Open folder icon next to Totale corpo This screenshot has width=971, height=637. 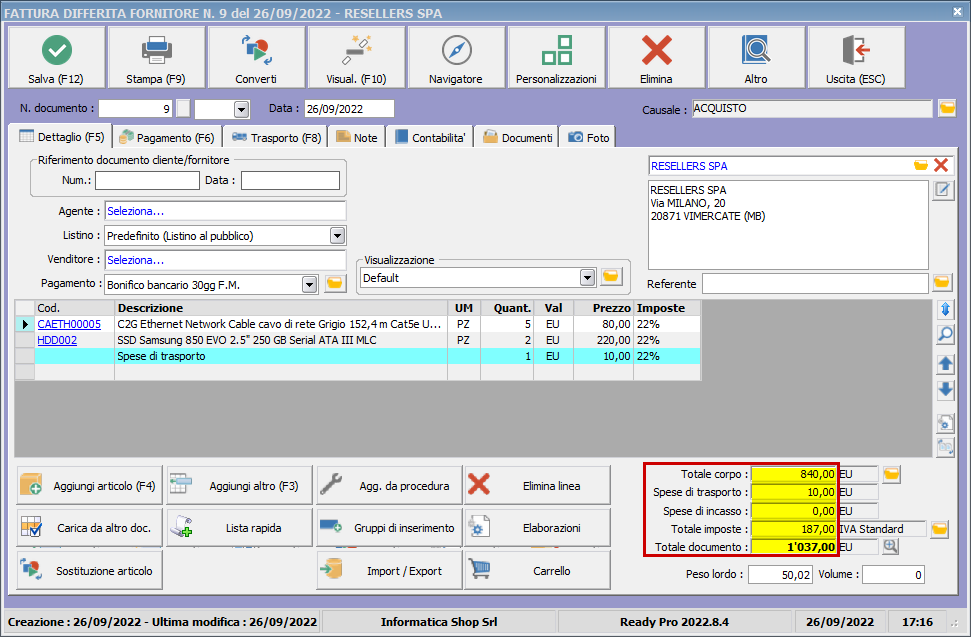point(892,474)
